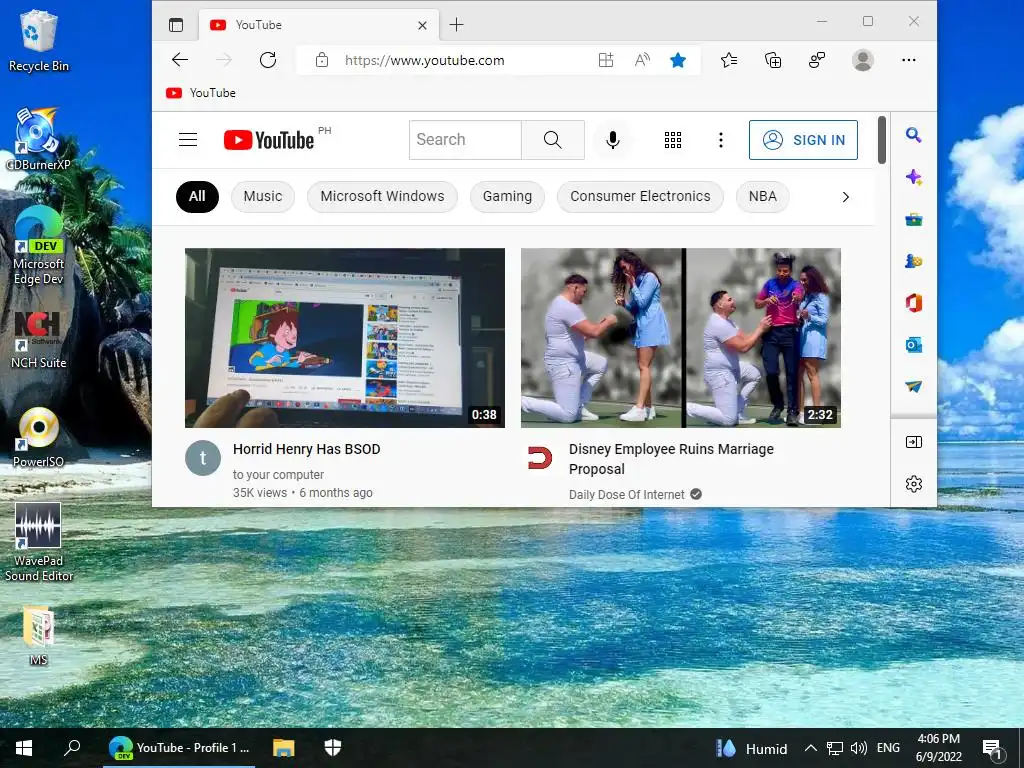Click the Disney Employee Ruins Marriage Proposal title
Screen dimensions: 1024x768
671,459
